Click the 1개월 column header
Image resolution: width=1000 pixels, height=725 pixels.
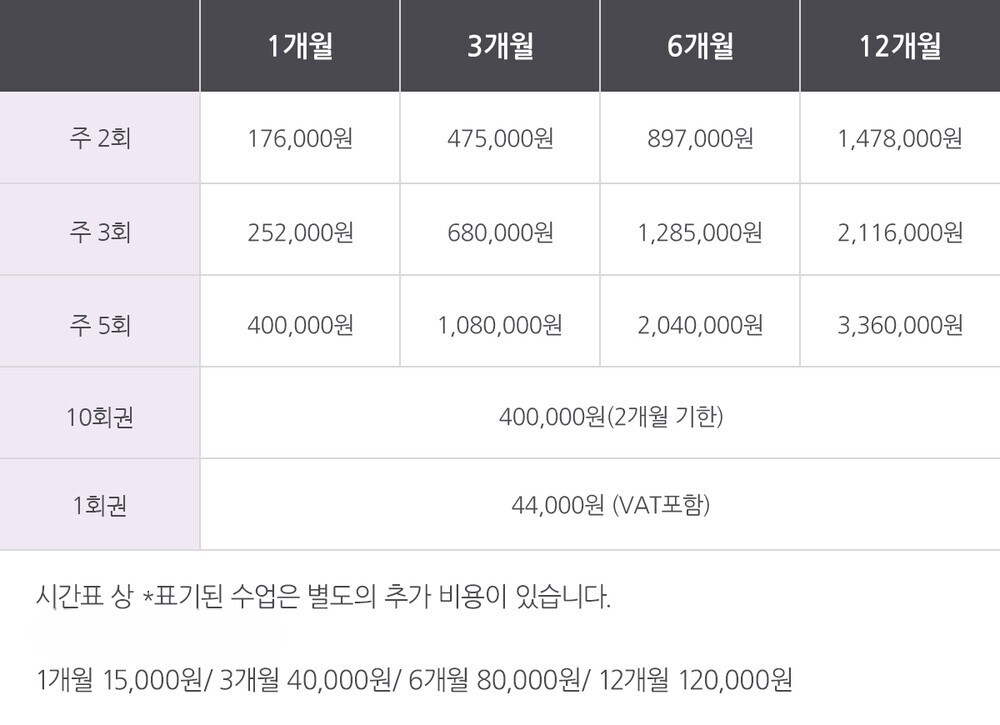point(300,46)
